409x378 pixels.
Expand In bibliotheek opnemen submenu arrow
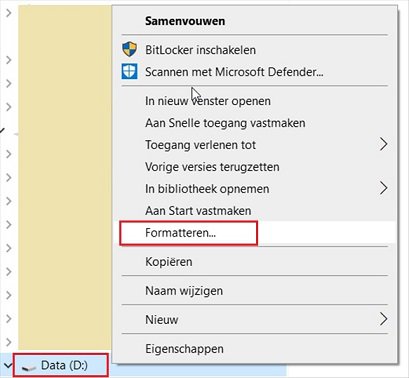[384, 188]
